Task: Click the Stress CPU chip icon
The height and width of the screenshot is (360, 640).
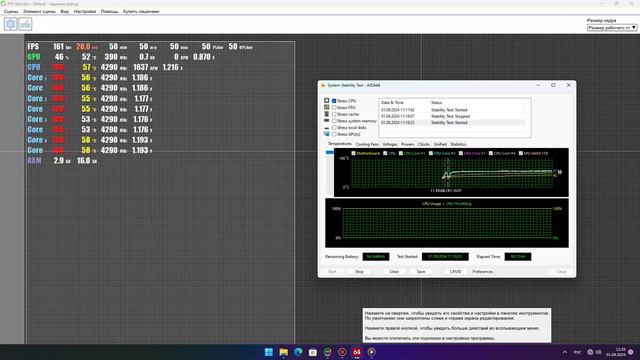Action: [x=327, y=100]
